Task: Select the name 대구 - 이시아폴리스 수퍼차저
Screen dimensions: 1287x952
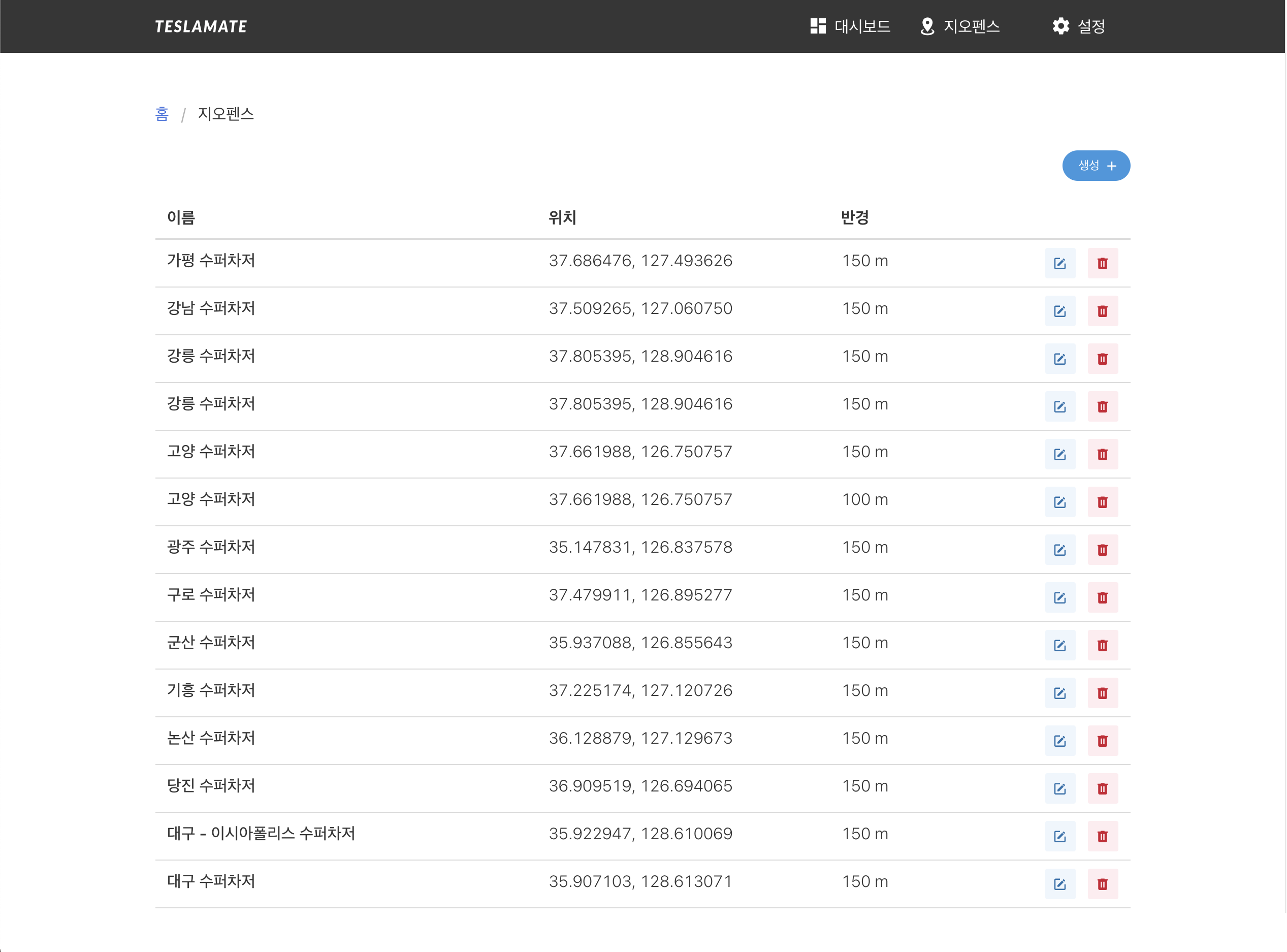Action: (x=261, y=834)
